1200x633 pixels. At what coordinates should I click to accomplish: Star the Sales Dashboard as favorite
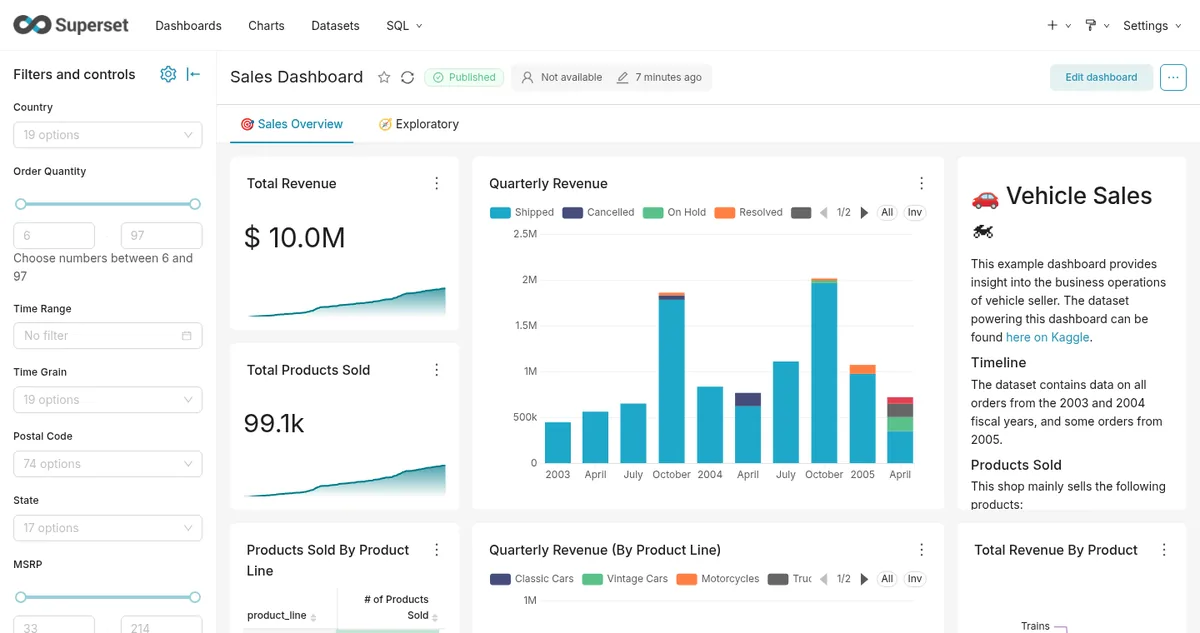pyautogui.click(x=384, y=77)
